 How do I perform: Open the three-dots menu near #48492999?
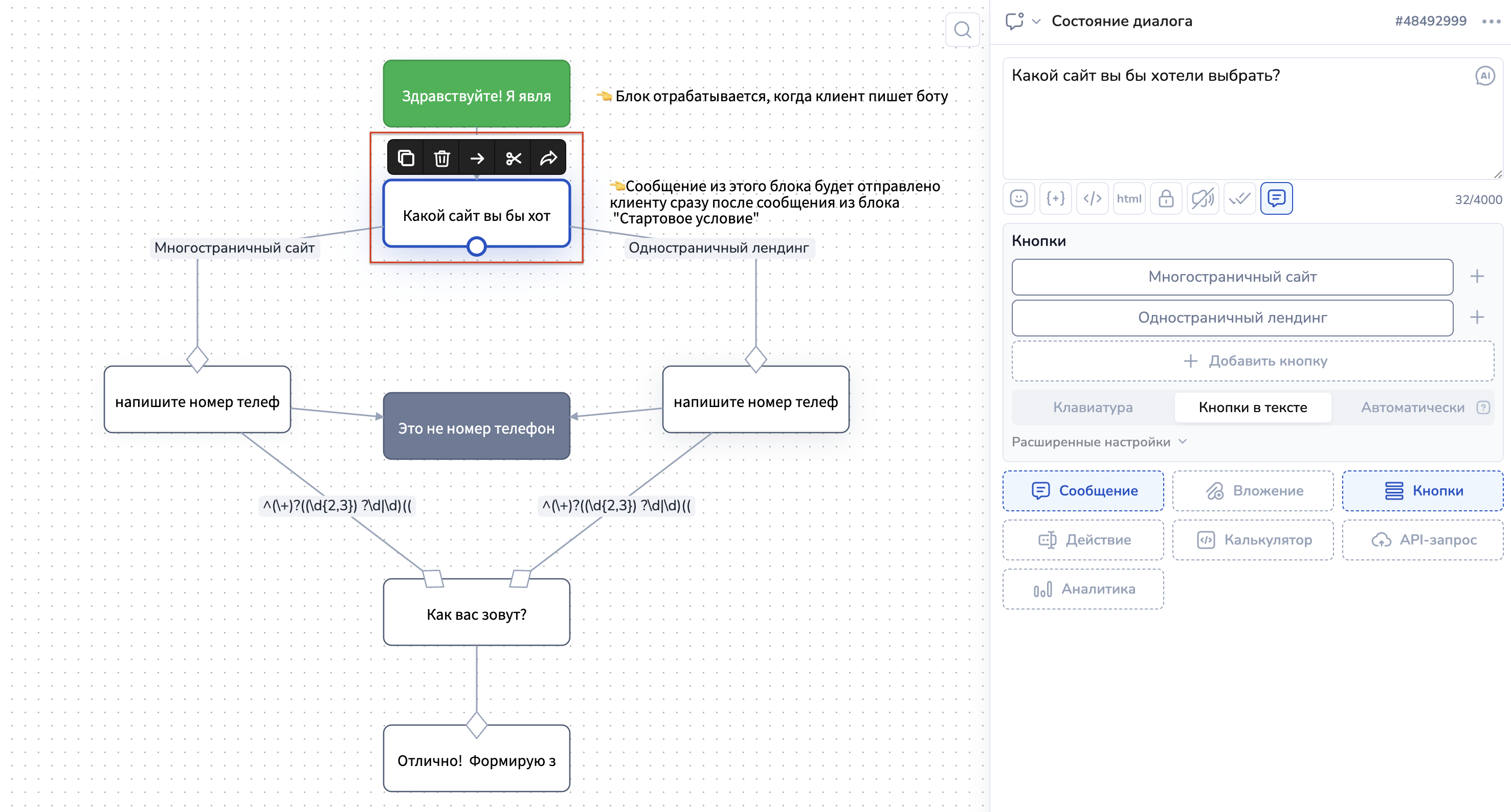(1491, 21)
